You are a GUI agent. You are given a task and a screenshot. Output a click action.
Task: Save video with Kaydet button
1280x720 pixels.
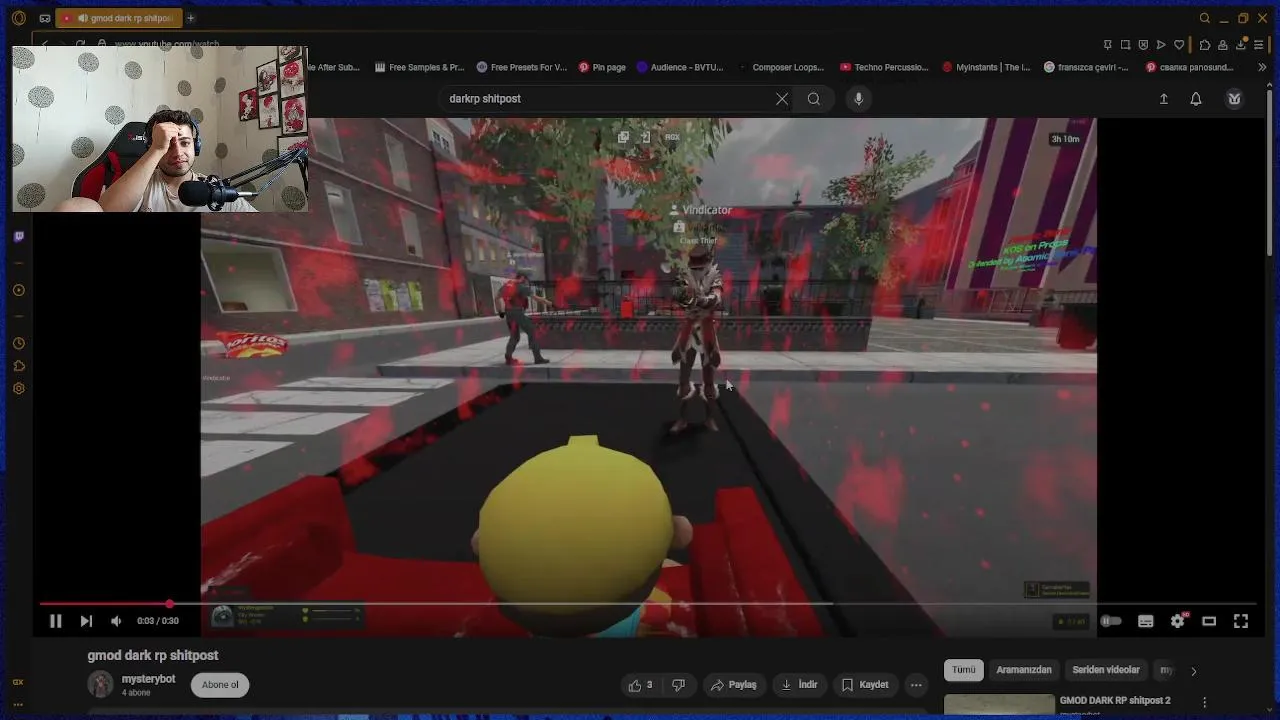[x=865, y=685]
